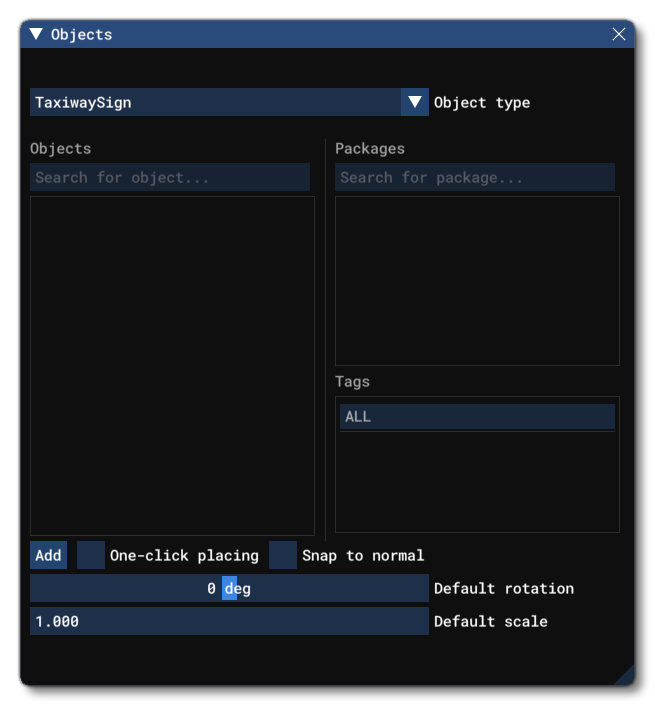The image size is (655, 706).
Task: Open the Object type dropdown arrow
Action: (x=415, y=102)
